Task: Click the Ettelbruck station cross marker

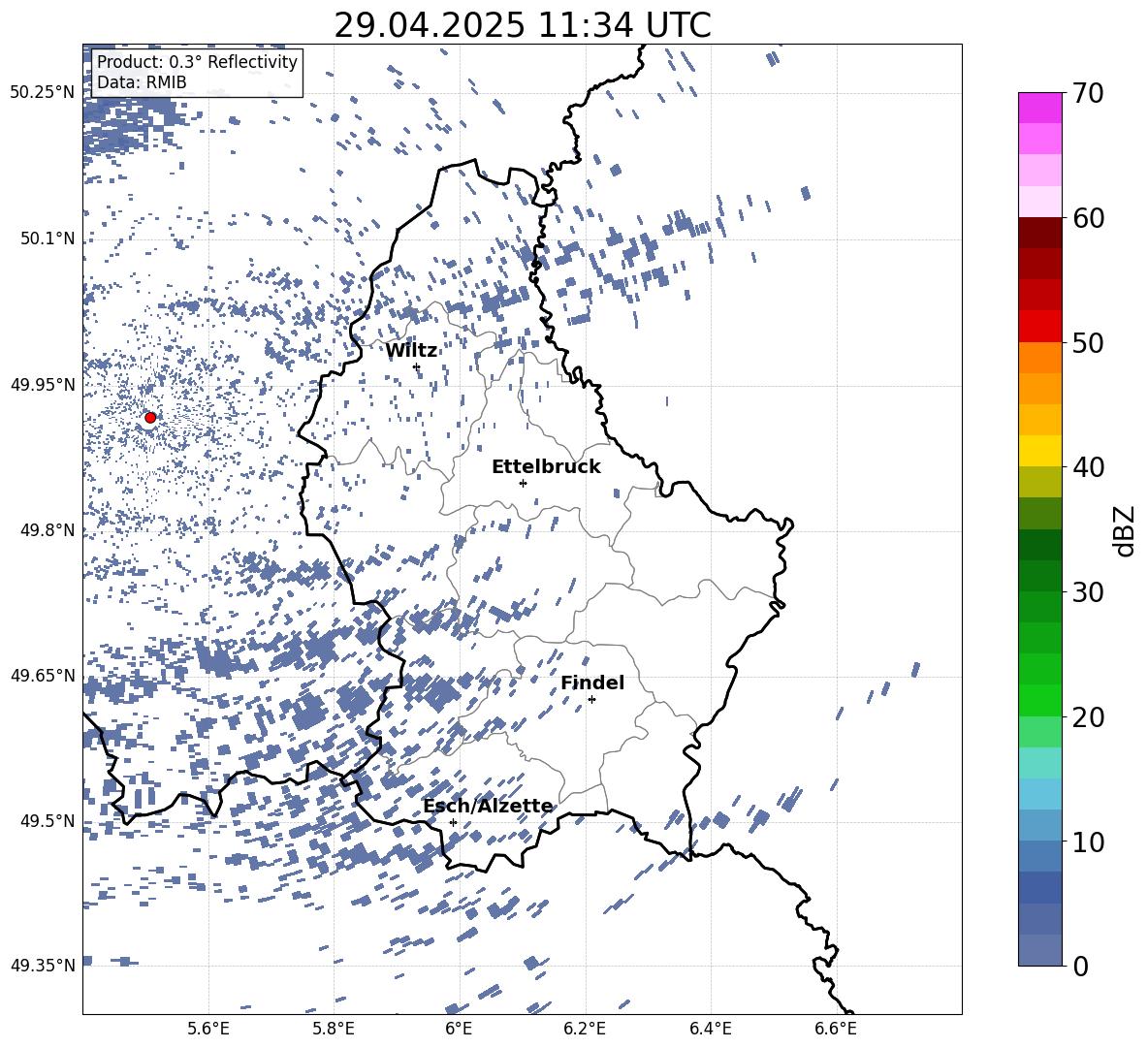Action: pyautogui.click(x=523, y=483)
